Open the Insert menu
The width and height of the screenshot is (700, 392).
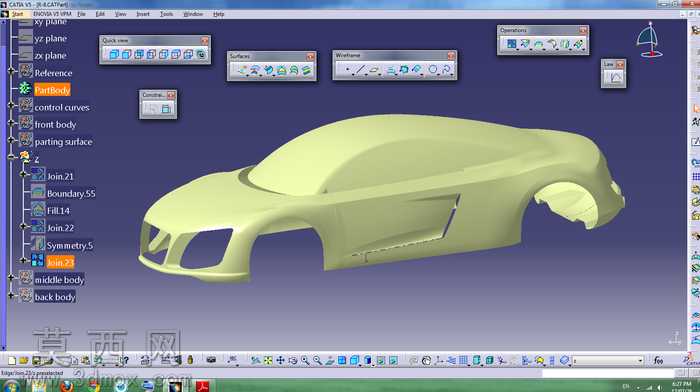pos(143,14)
